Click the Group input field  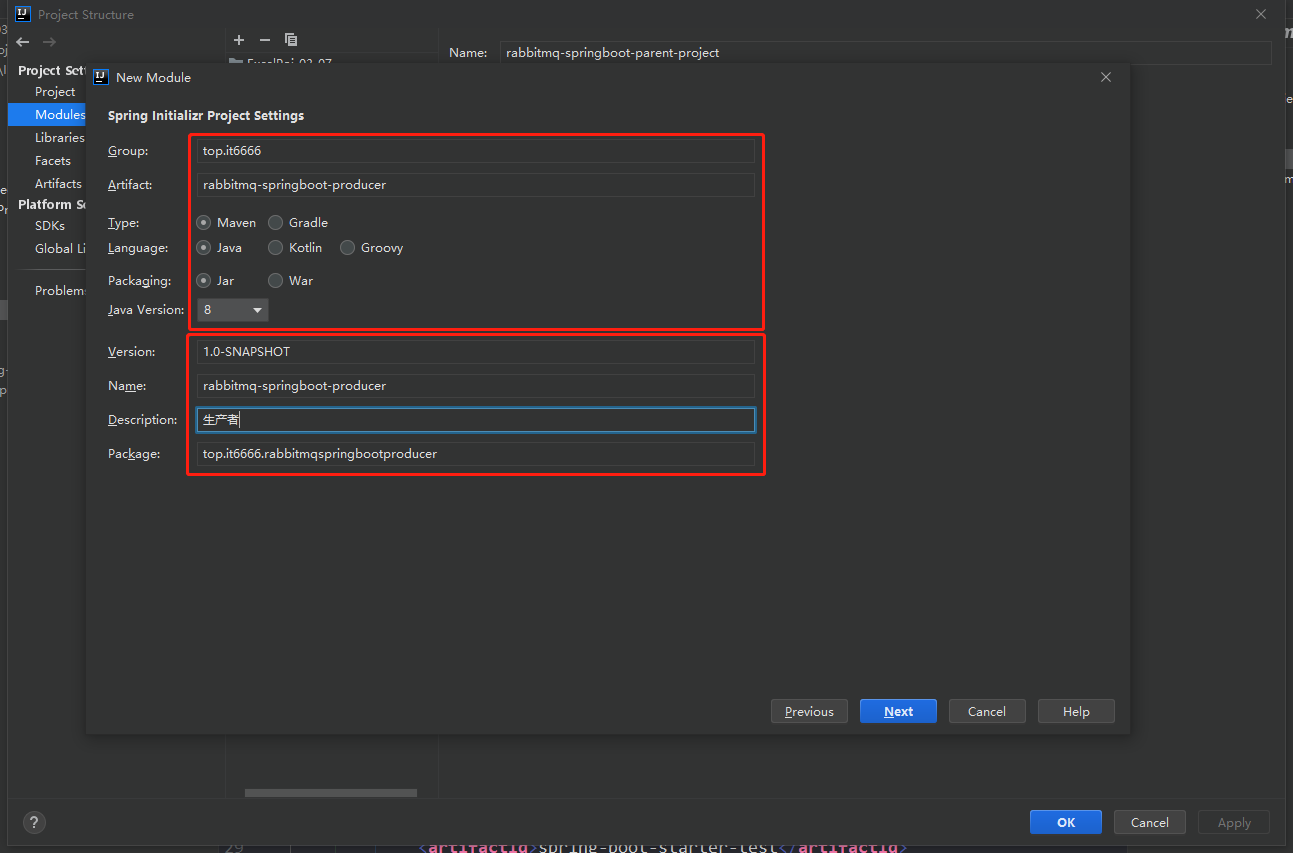click(476, 151)
